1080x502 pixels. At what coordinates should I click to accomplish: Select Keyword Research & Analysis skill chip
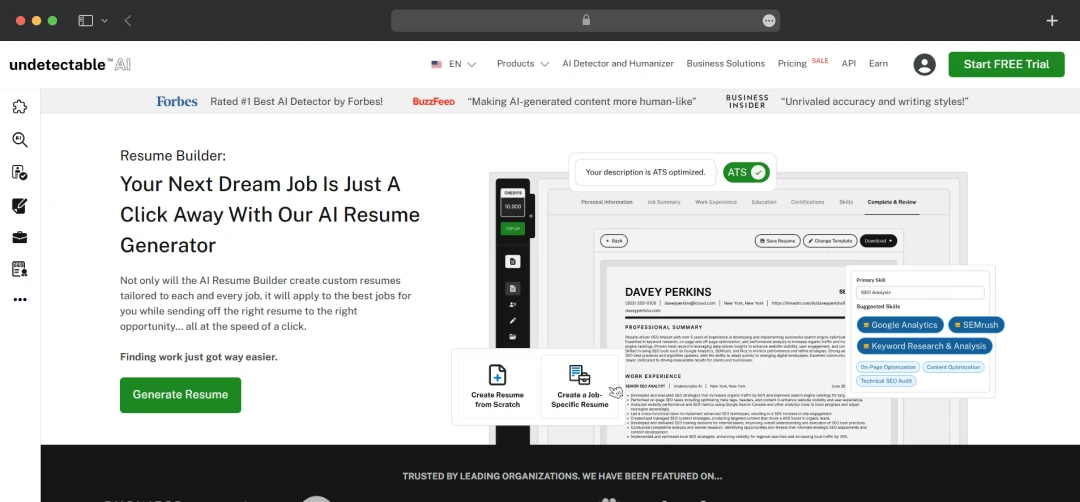(924, 346)
